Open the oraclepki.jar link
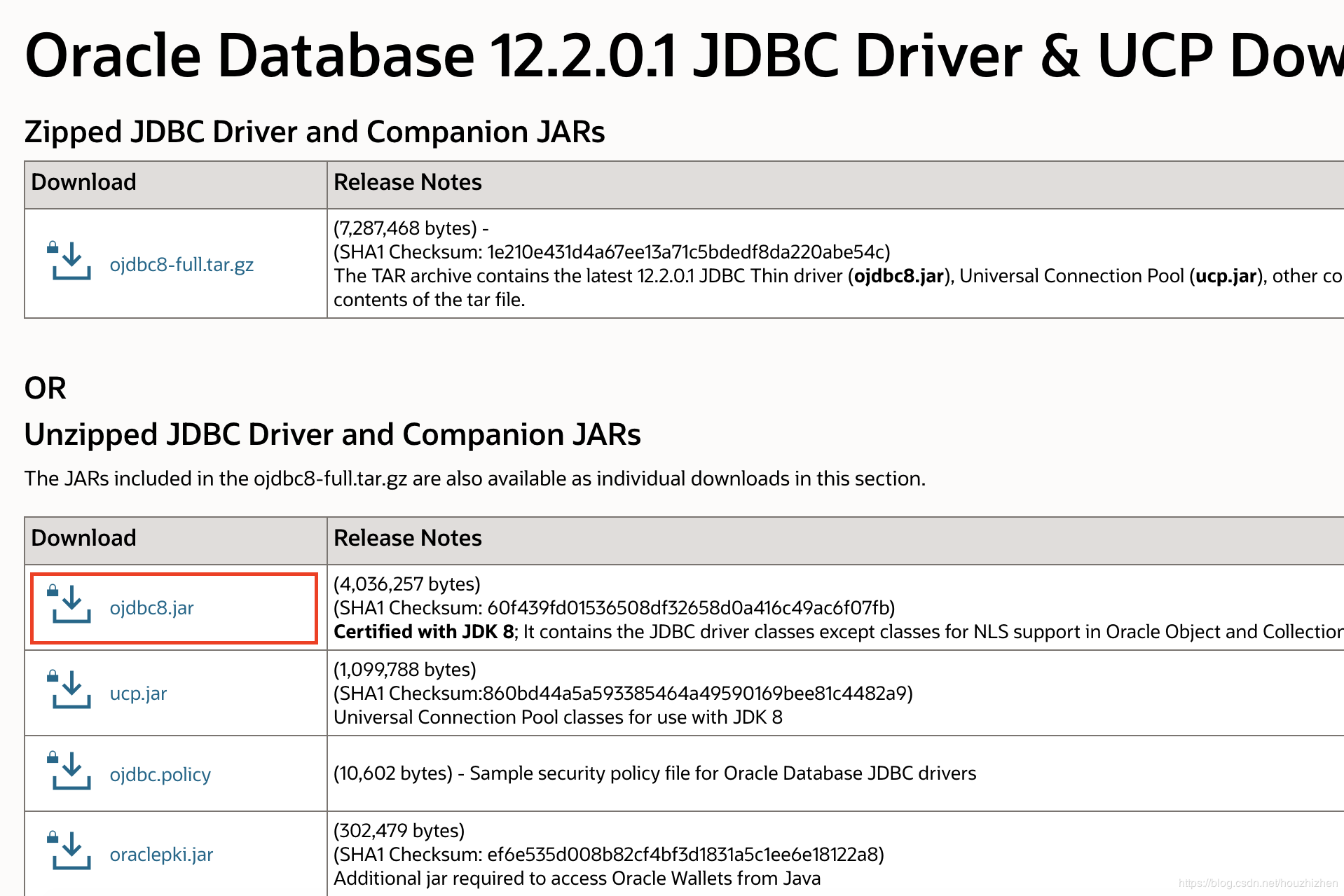This screenshot has width=1344, height=896. 161,855
